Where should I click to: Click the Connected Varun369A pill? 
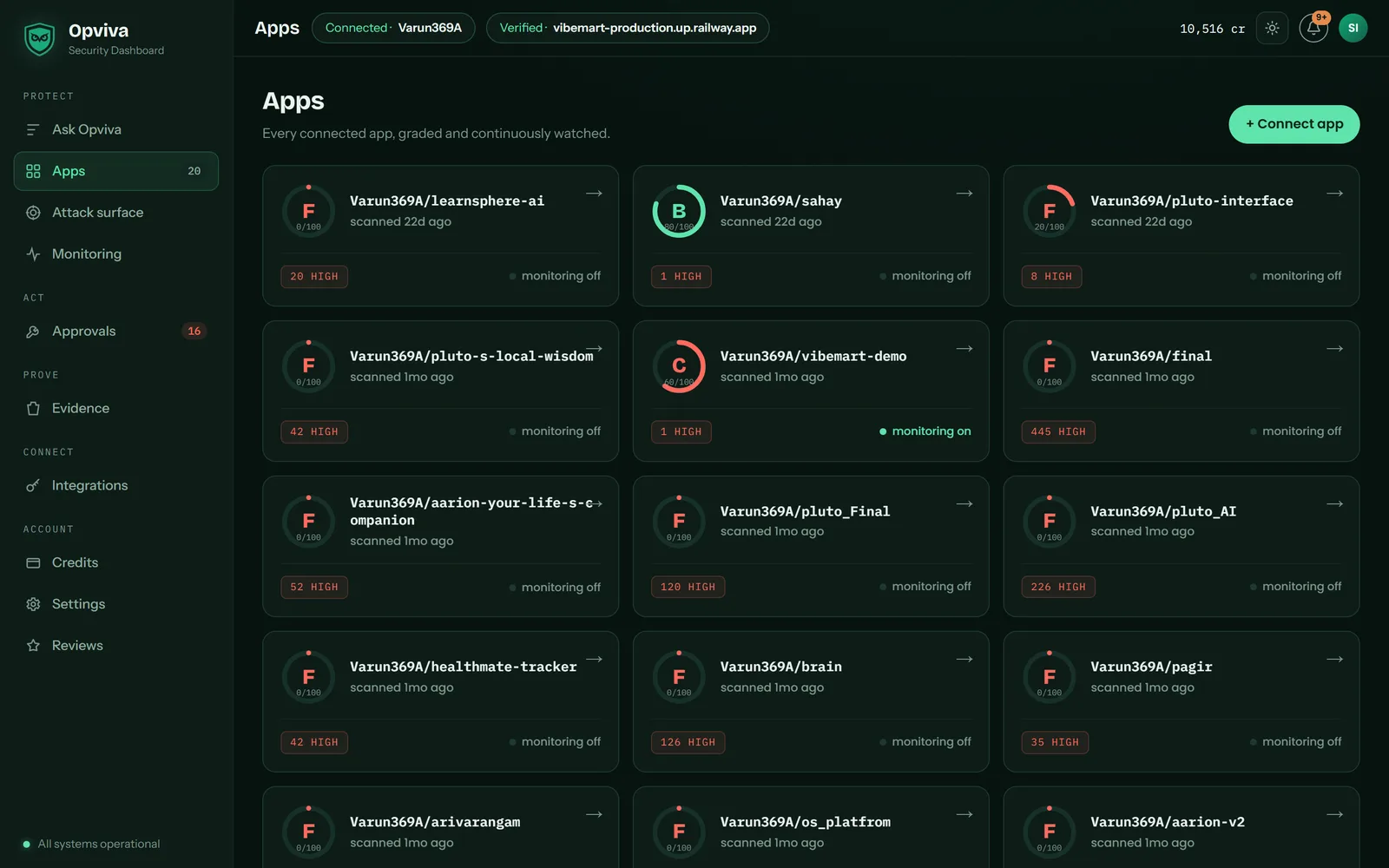click(393, 28)
